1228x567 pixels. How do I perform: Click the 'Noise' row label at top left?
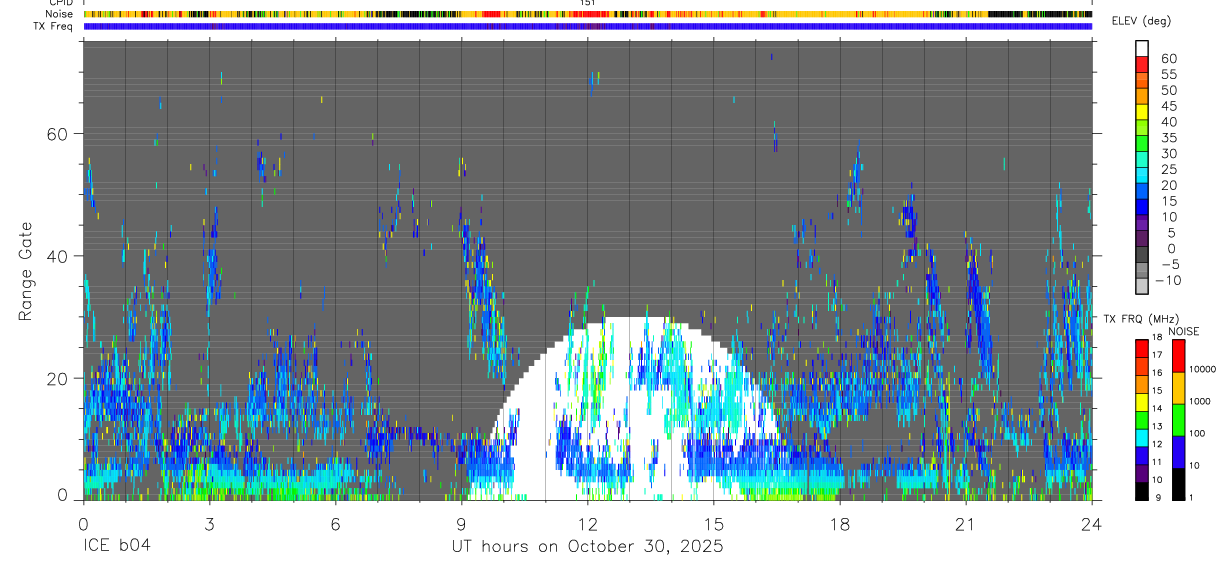[x=61, y=14]
